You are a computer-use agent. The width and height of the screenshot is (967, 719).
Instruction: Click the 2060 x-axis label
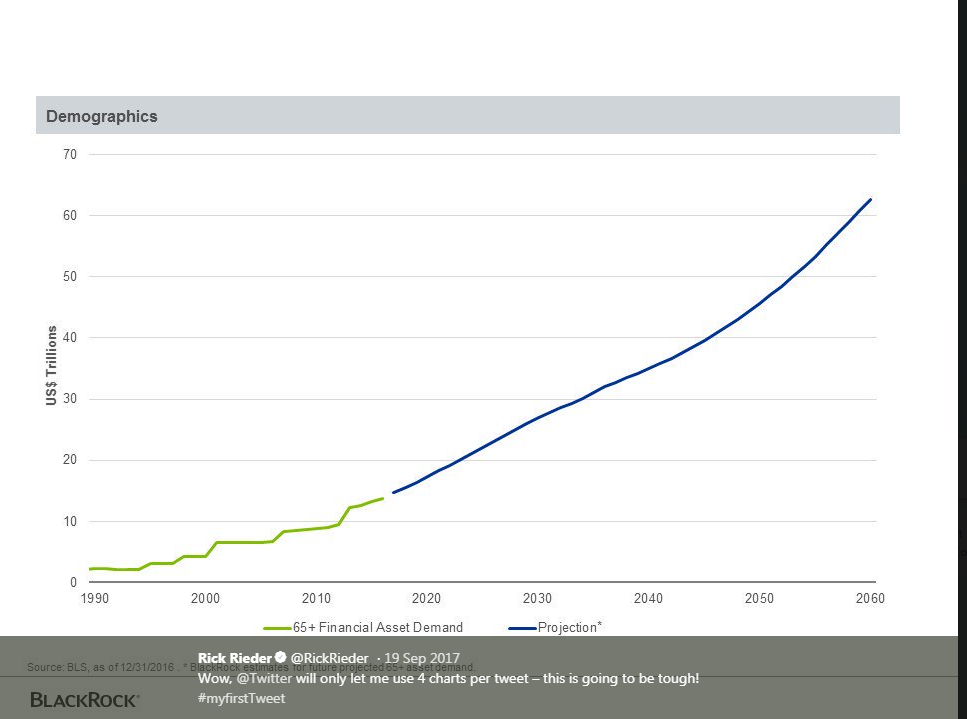870,598
